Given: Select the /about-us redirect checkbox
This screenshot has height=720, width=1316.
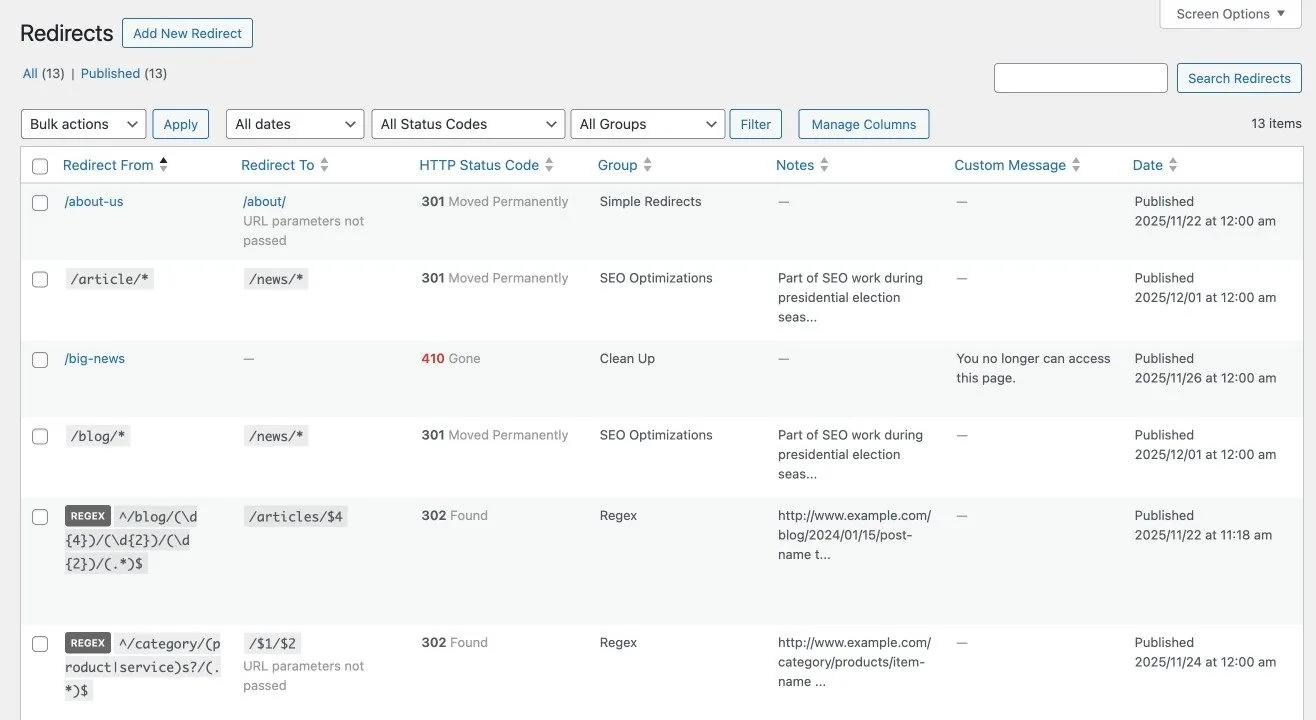Looking at the screenshot, I should pos(40,202).
